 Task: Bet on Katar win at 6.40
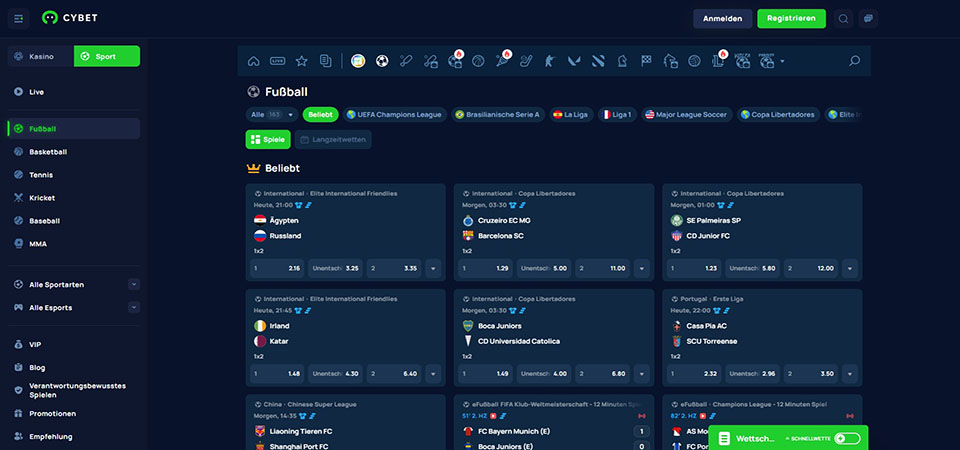394,373
